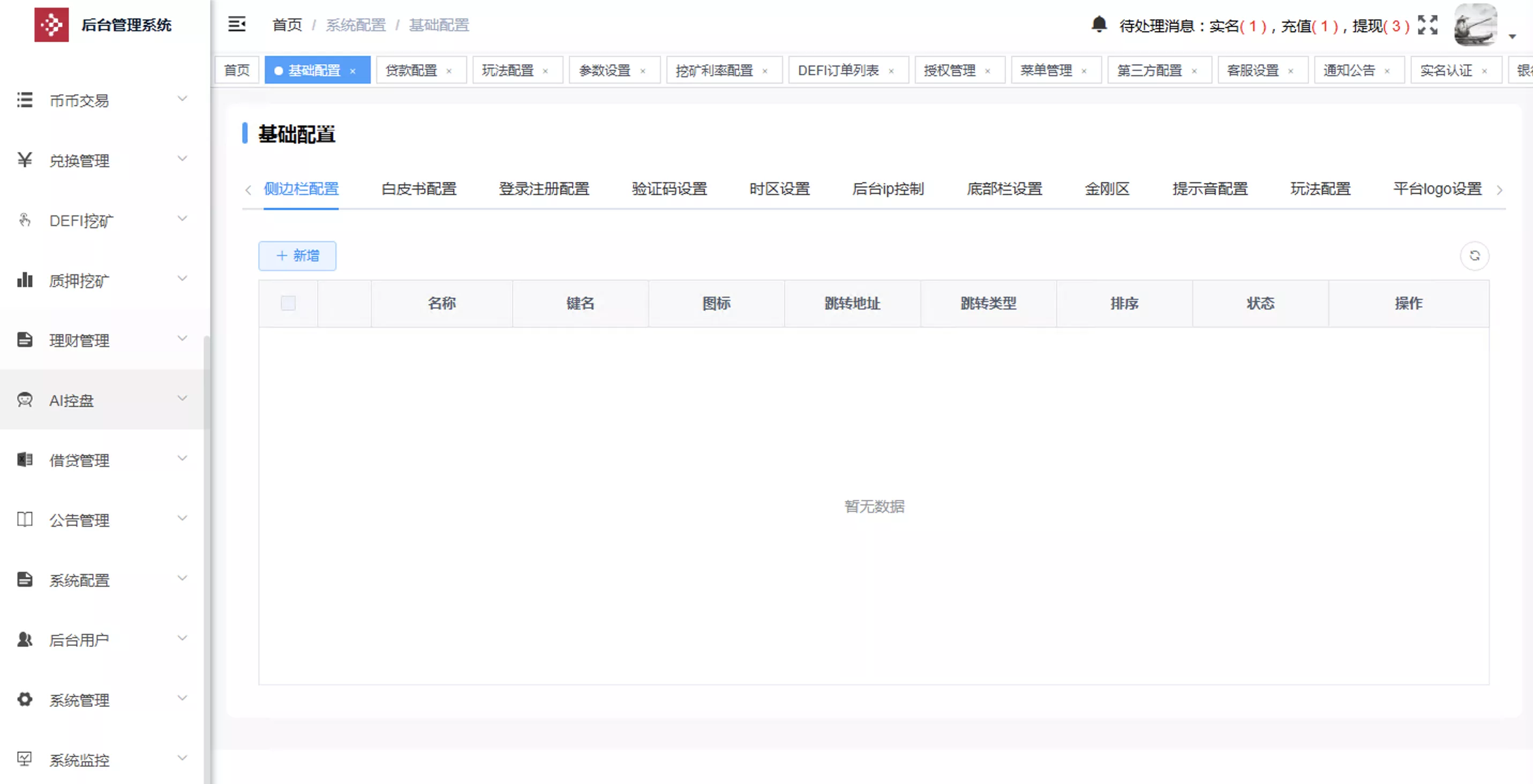The image size is (1533, 784).
Task: Select the 公告管理 sidebar icon
Action: [x=25, y=519]
